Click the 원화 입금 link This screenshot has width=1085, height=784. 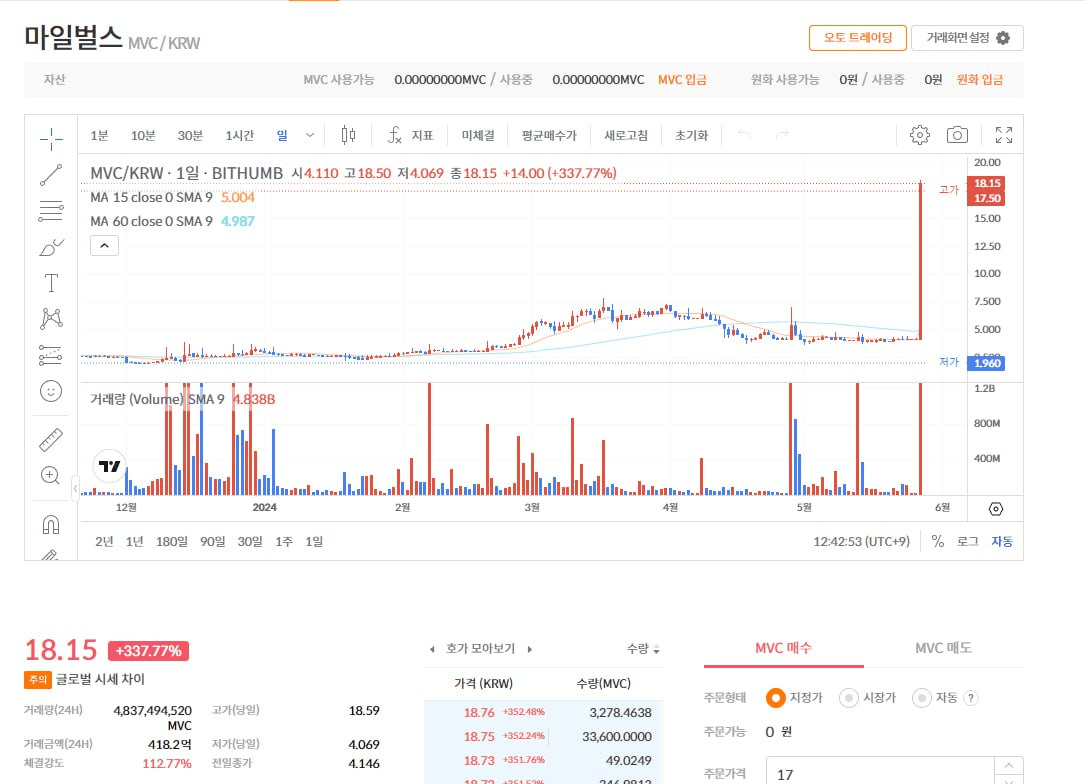(980, 80)
